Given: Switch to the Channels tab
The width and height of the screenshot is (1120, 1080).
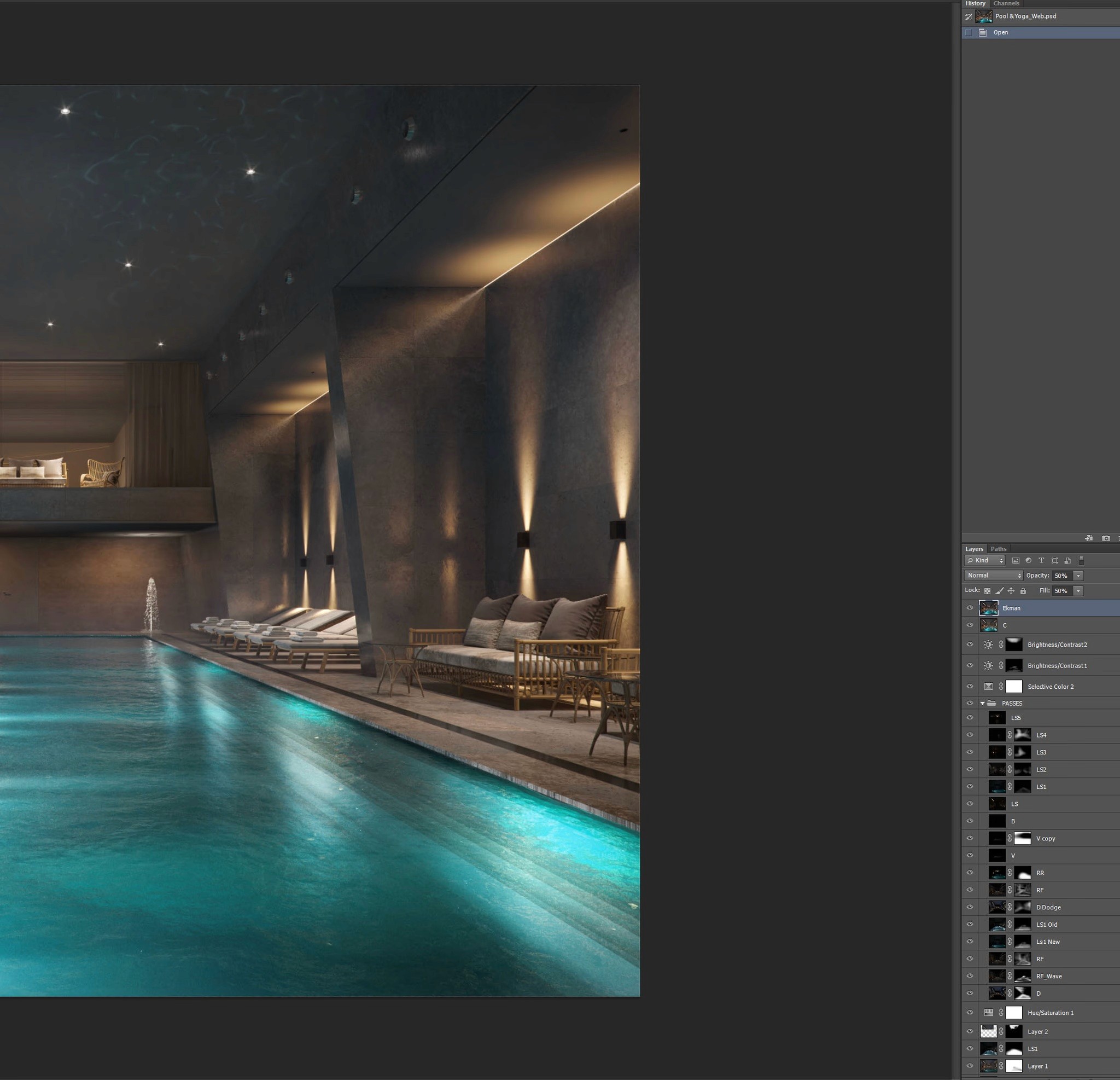Looking at the screenshot, I should [1006, 3].
